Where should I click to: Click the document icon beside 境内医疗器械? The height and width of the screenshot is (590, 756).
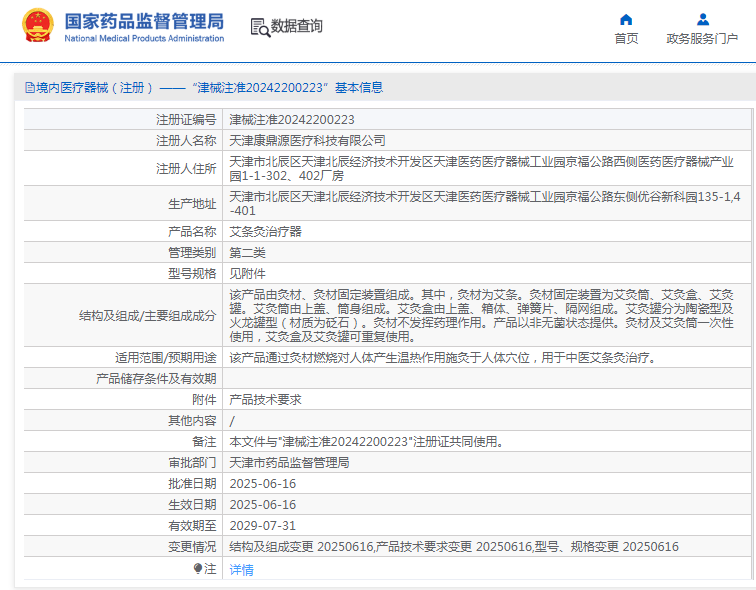[x=30, y=88]
